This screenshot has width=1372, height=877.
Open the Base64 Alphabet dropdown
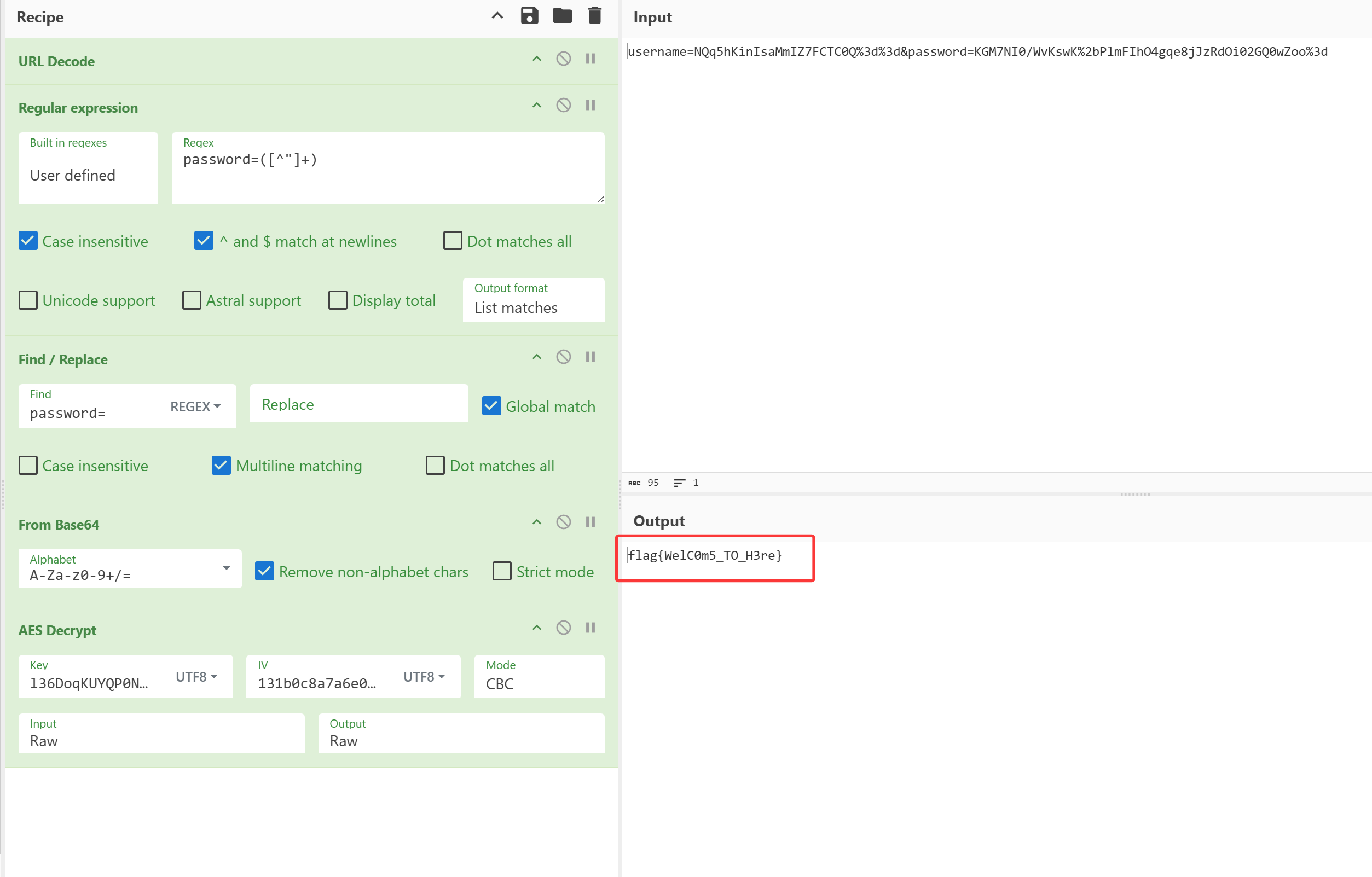click(226, 568)
